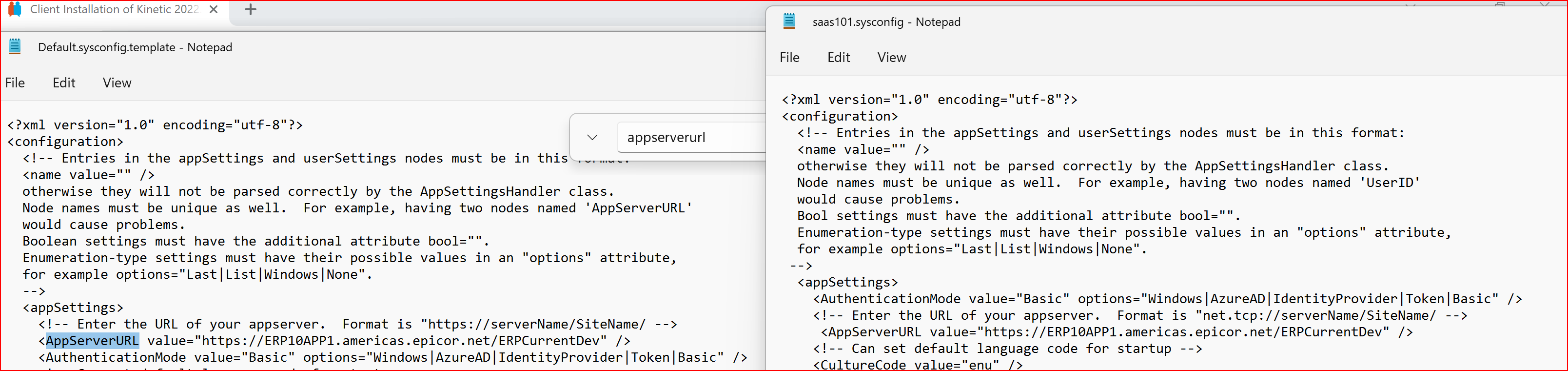This screenshot has height=371, width=1568.
Task: Click <AuthenticationMode in Default.sysconfig.template window
Action: [x=112, y=357]
